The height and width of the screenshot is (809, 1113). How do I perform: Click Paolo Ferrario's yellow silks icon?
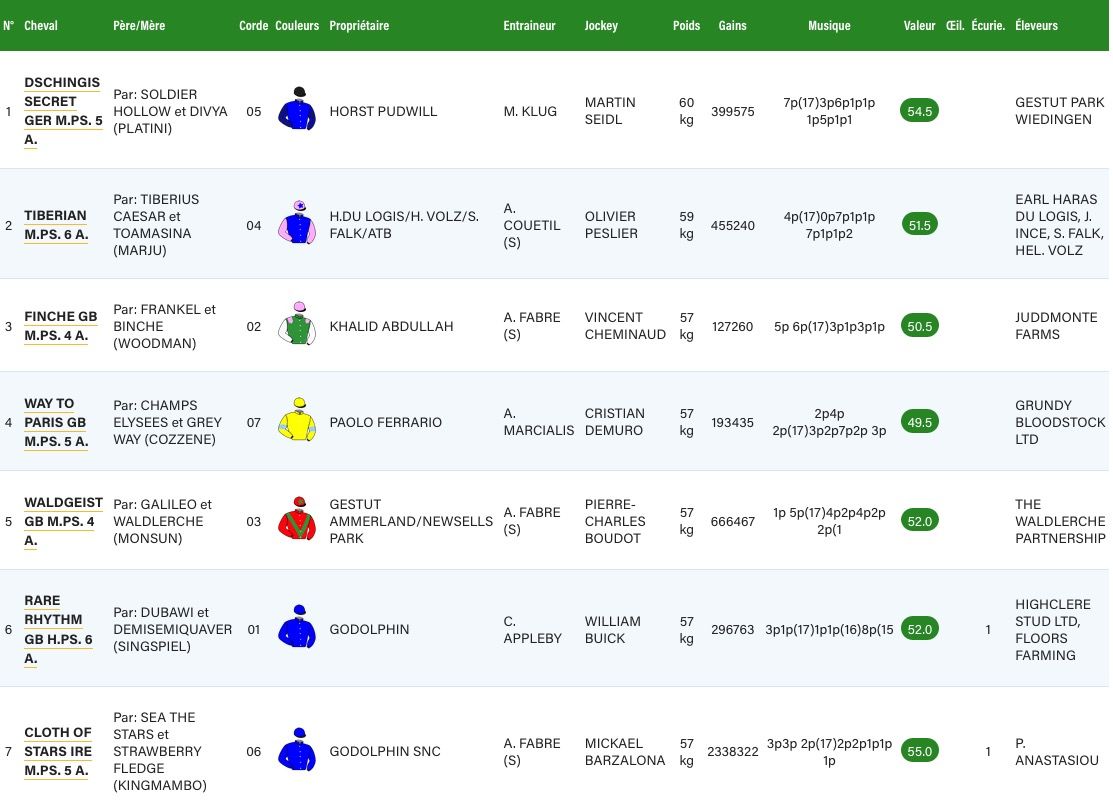[x=297, y=419]
